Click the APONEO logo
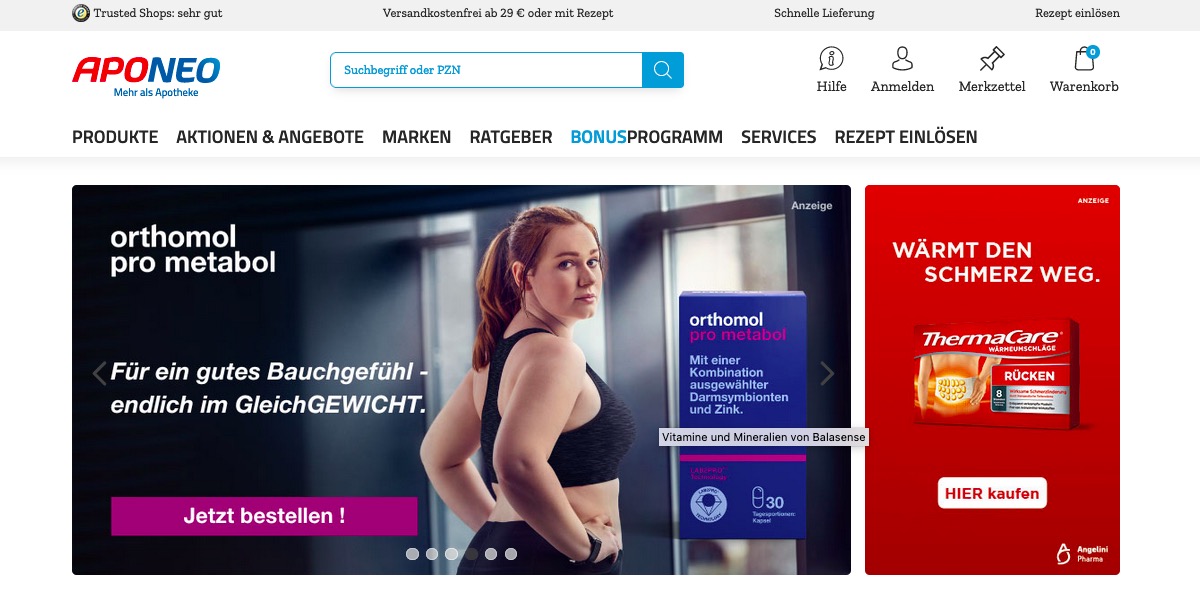 [x=146, y=76]
